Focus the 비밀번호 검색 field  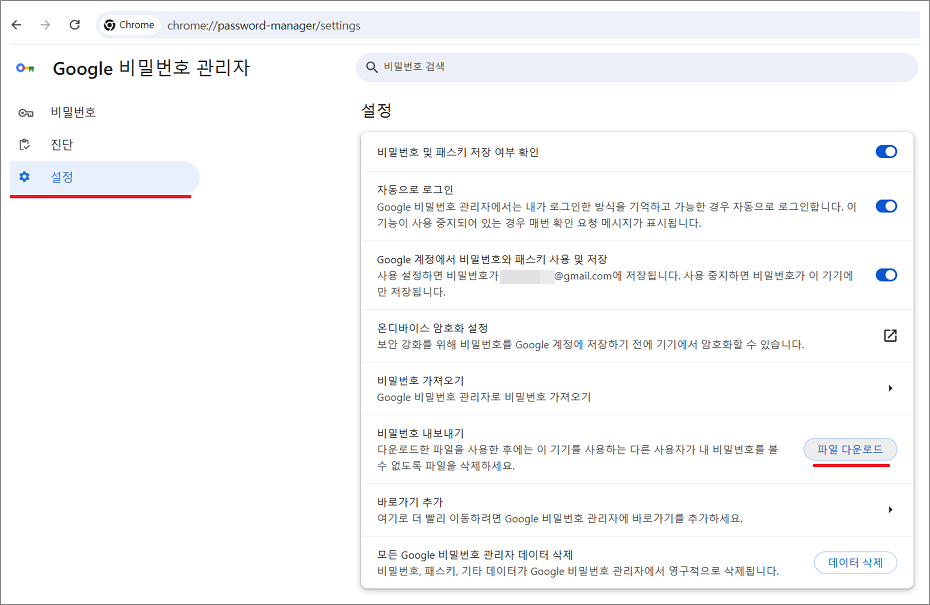[x=636, y=67]
